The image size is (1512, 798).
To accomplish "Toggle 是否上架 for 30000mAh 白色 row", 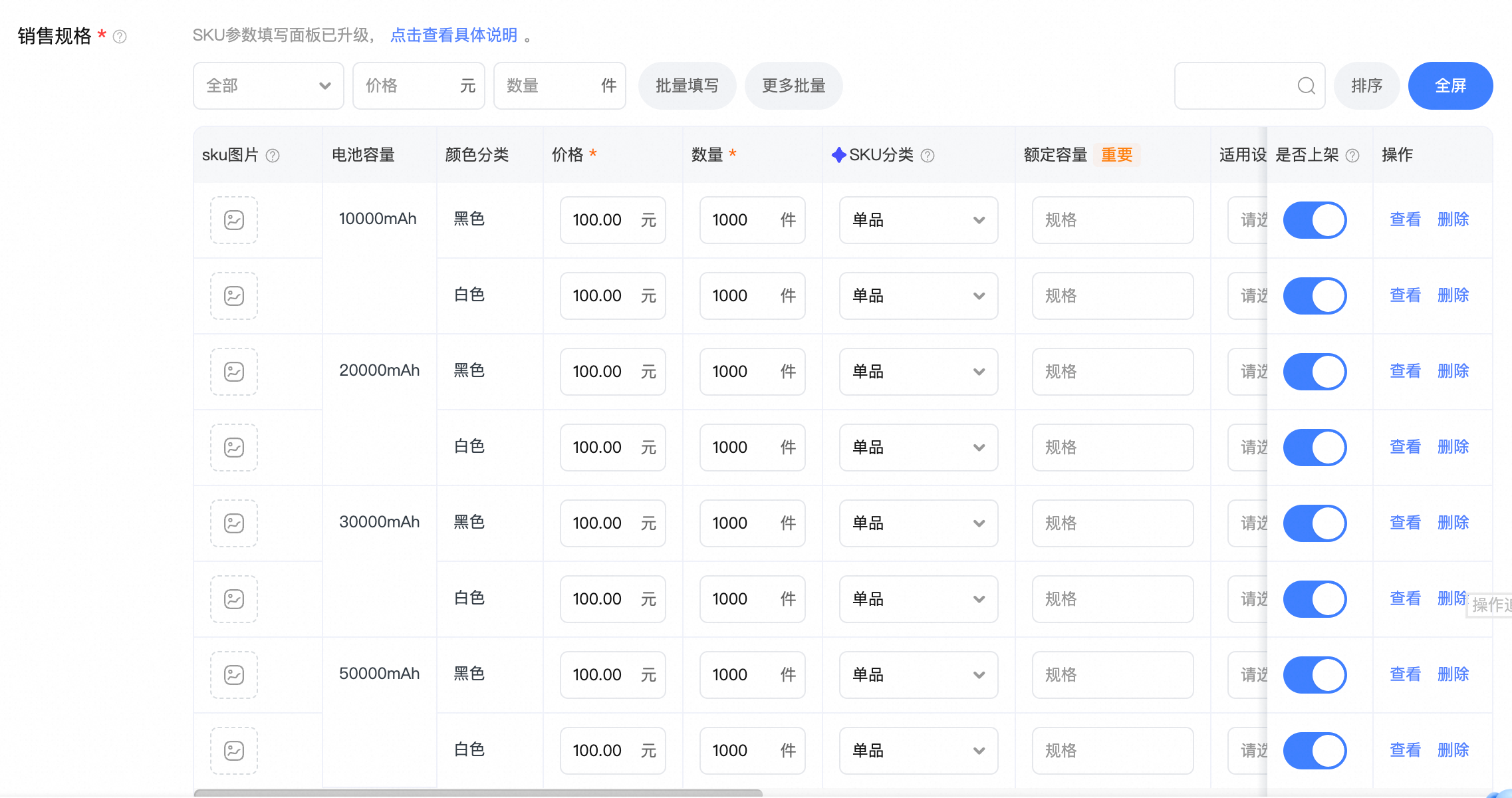I will 1315,599.
